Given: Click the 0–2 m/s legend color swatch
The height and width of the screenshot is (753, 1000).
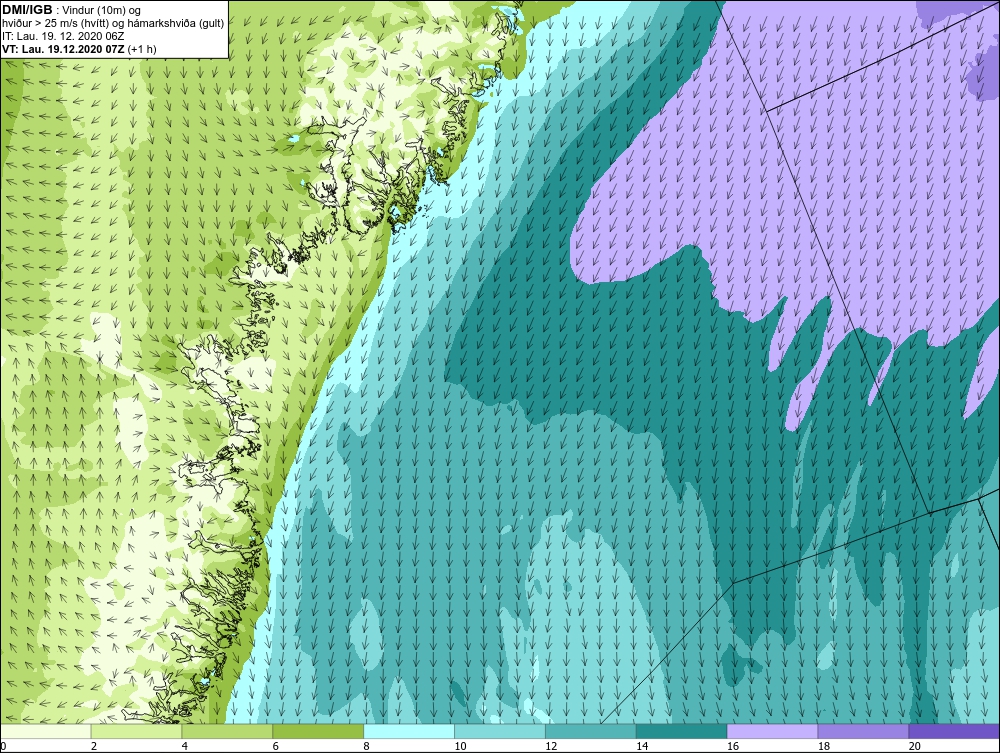Looking at the screenshot, I should click(46, 731).
